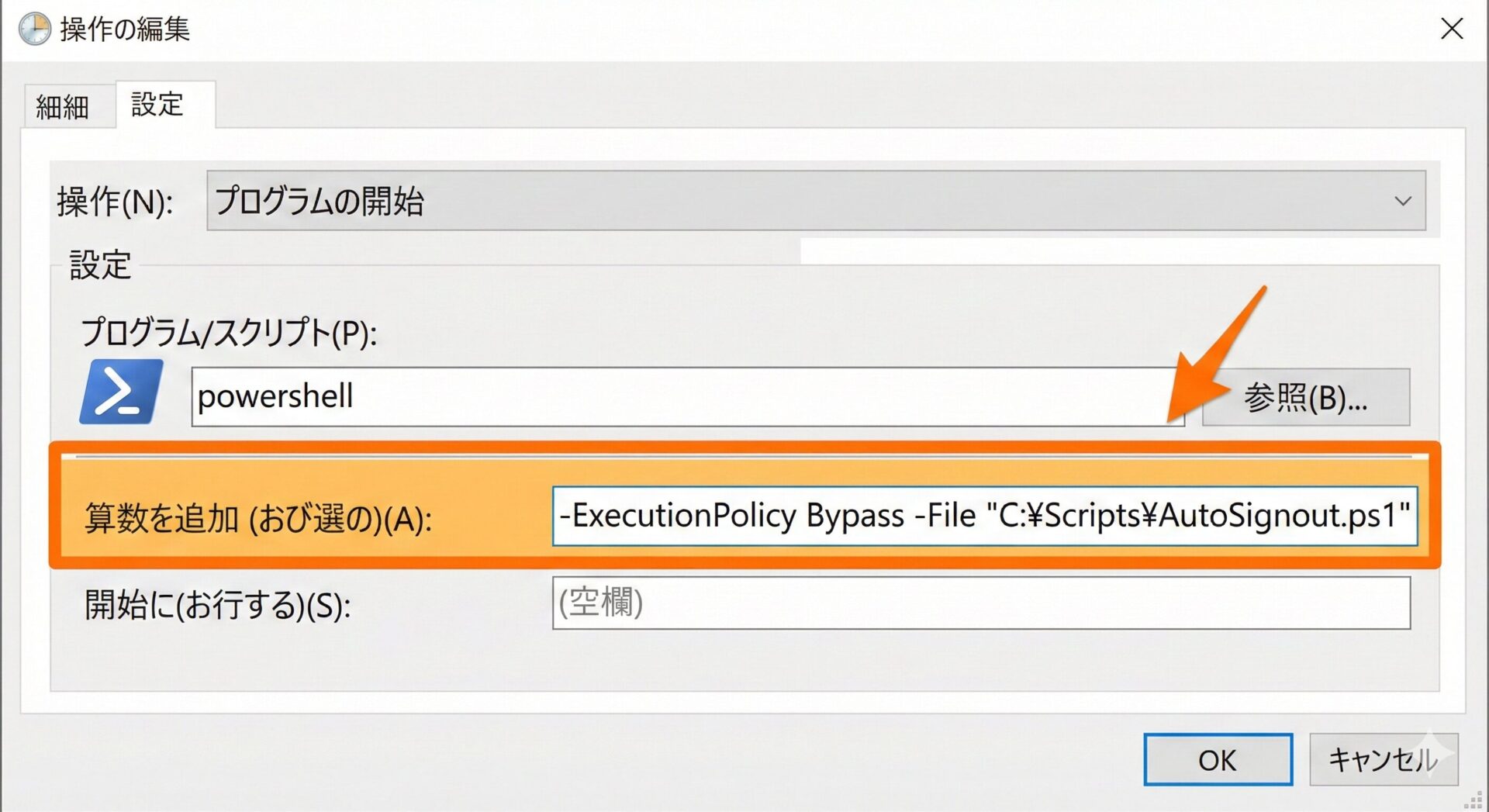Click the 開始に(お行する)(S) label

click(218, 605)
